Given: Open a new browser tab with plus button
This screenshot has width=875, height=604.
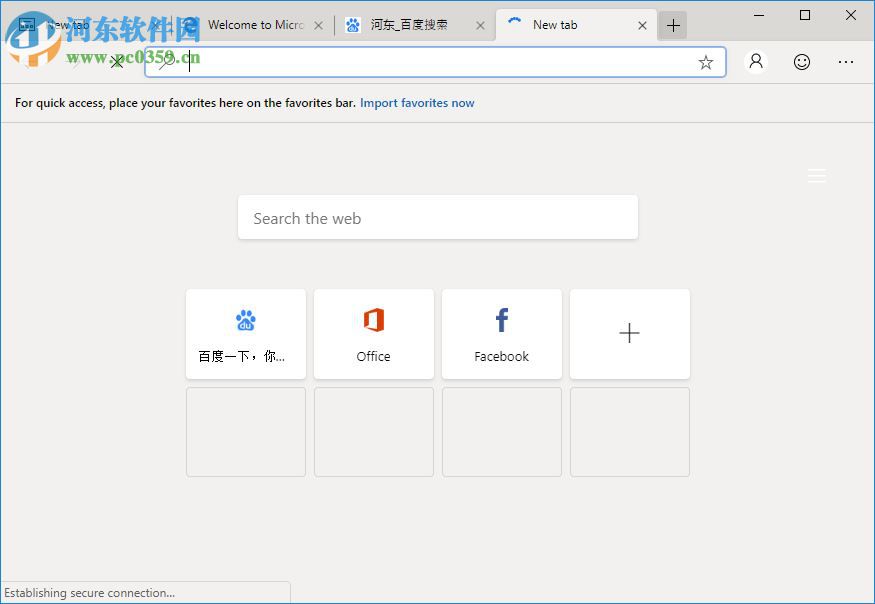Looking at the screenshot, I should pyautogui.click(x=673, y=25).
